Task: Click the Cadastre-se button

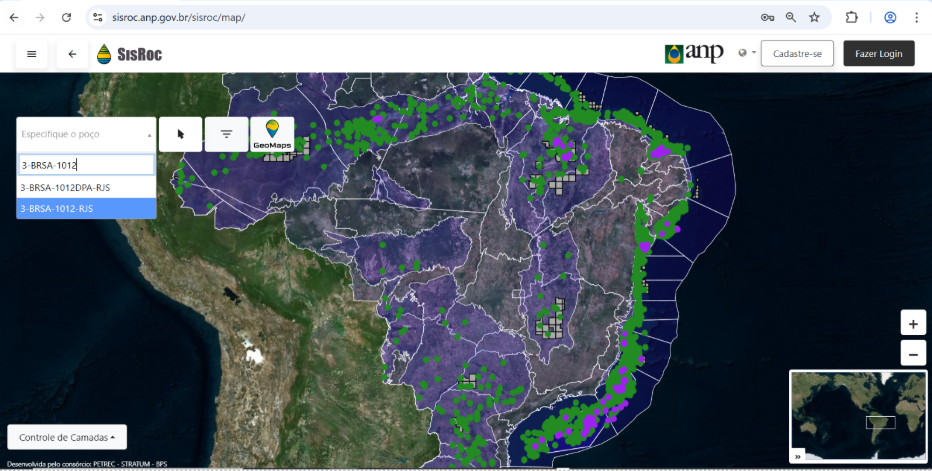Action: [x=797, y=54]
